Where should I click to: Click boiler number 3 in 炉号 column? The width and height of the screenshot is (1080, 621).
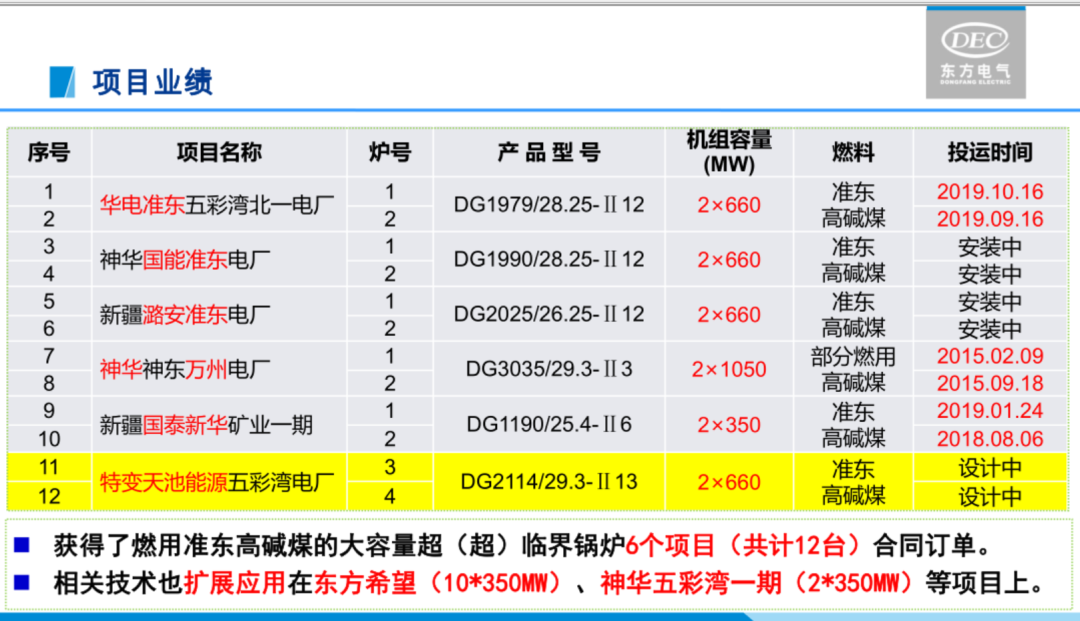tap(390, 467)
